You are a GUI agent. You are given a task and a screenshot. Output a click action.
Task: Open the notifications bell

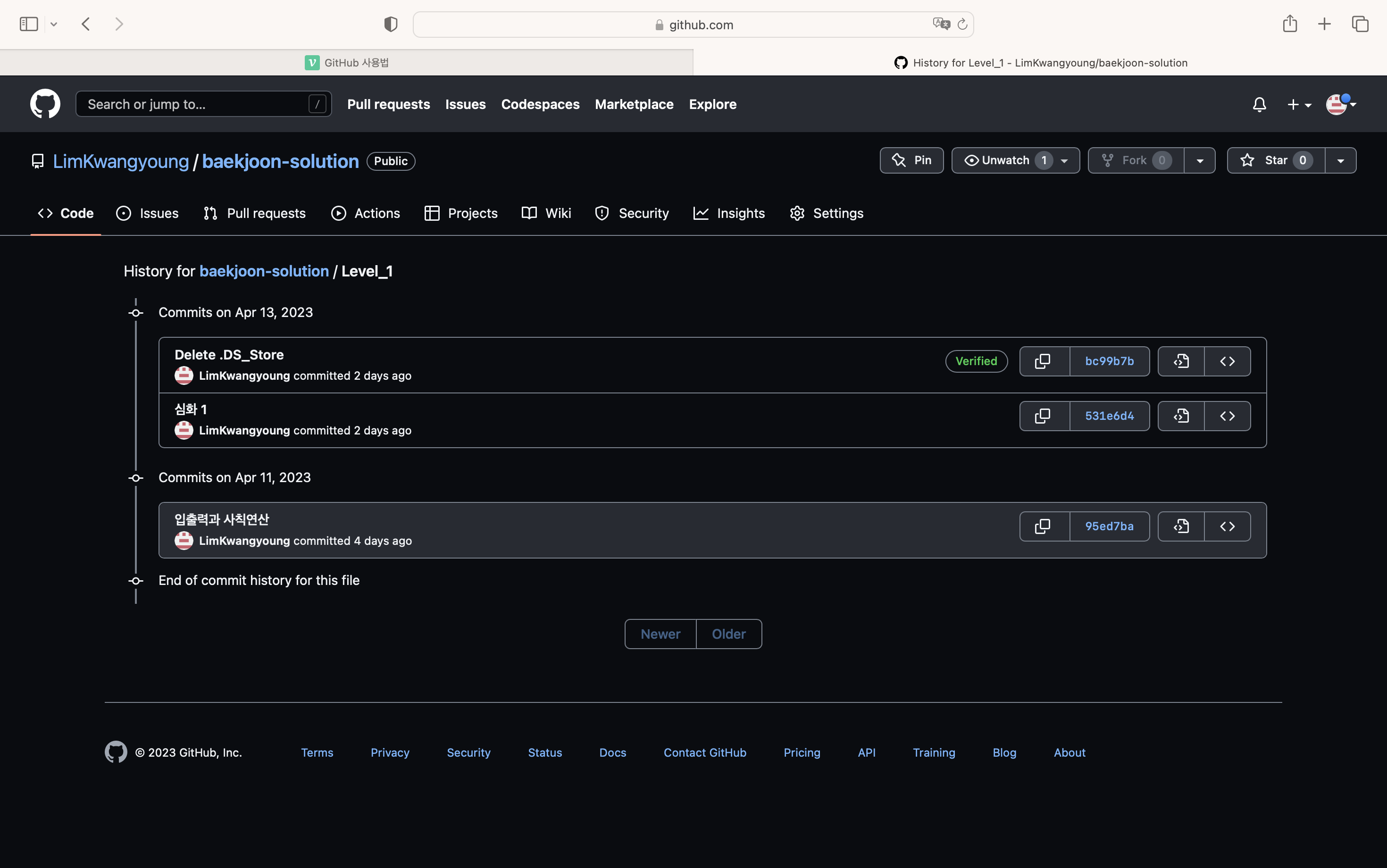[1259, 104]
